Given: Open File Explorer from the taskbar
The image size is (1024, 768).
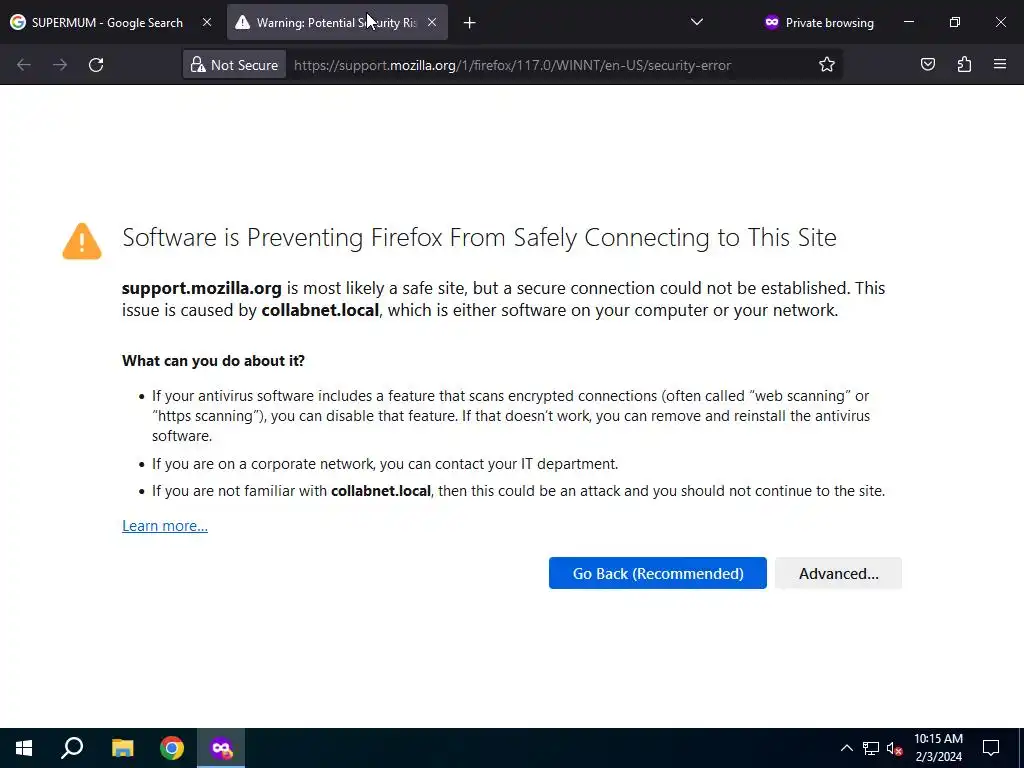Looking at the screenshot, I should click(122, 748).
